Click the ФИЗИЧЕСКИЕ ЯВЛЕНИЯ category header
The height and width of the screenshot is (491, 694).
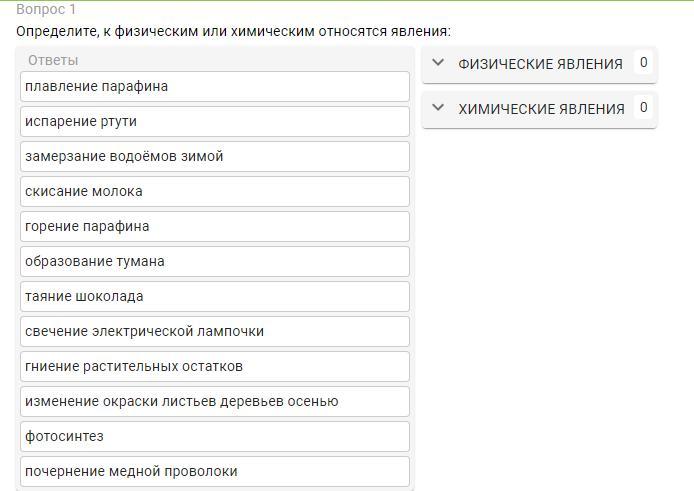(540, 64)
